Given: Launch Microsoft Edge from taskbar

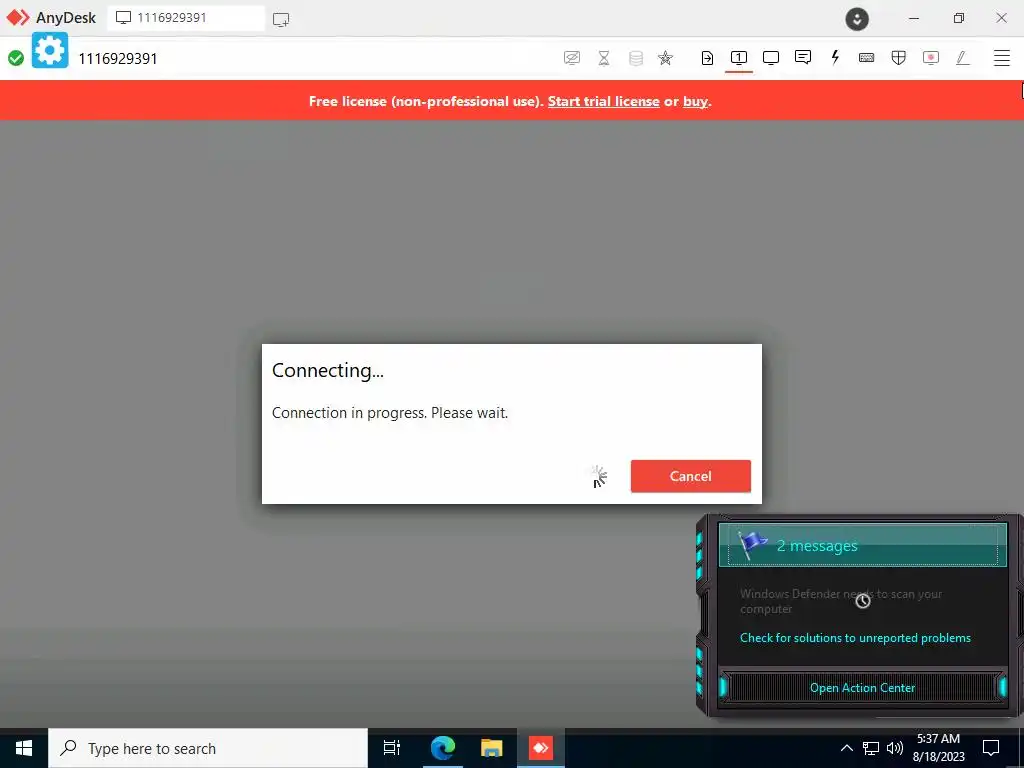Looking at the screenshot, I should tap(442, 748).
